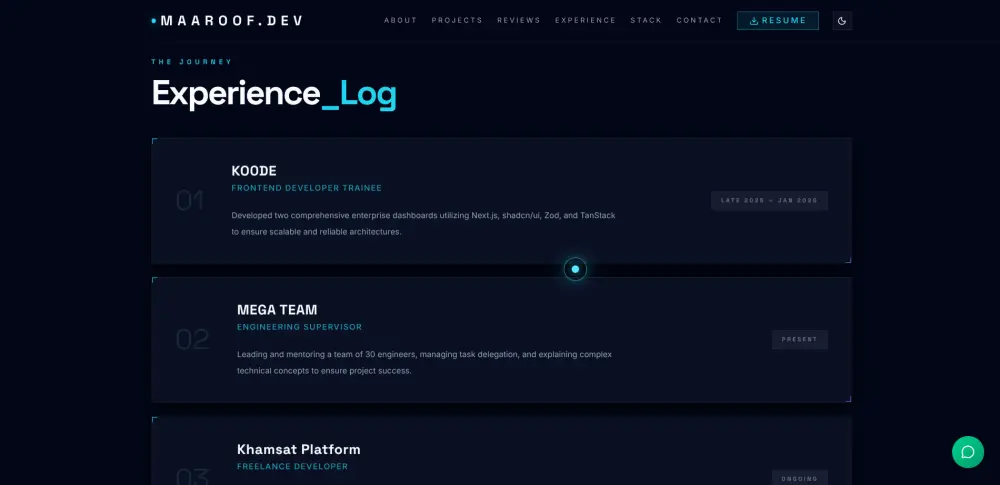Open the green chat bubble widget
This screenshot has width=1000, height=485.
point(967,452)
